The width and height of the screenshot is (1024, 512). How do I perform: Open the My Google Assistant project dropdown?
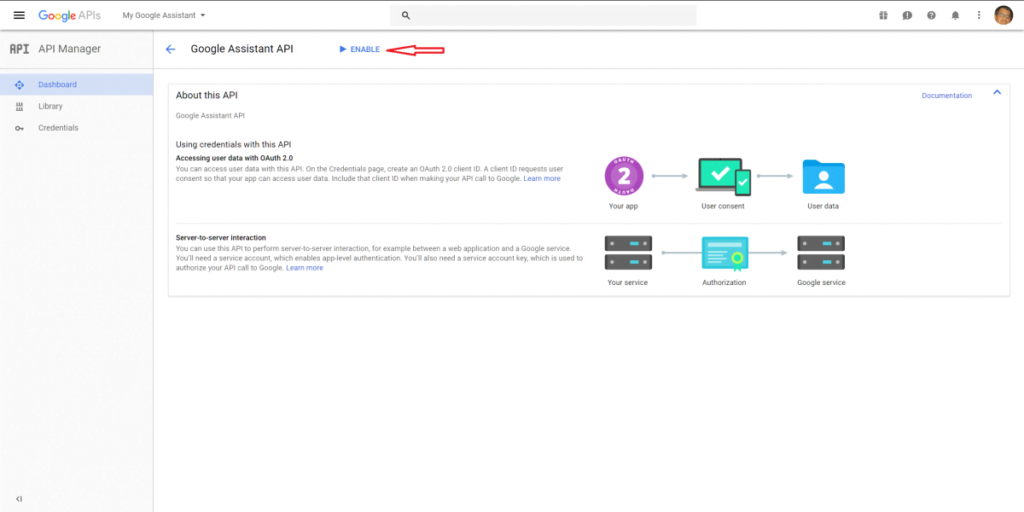[164, 15]
